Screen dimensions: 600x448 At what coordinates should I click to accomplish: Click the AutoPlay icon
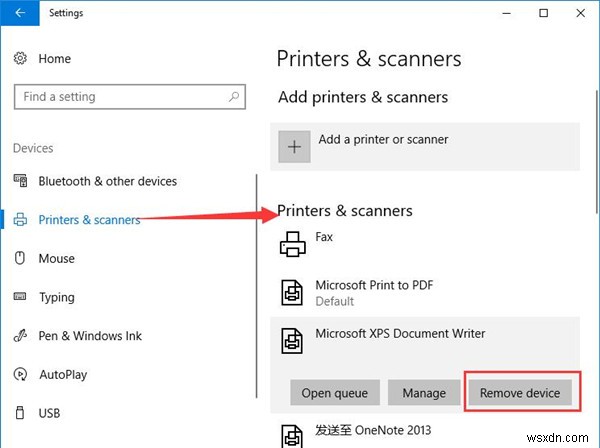click(20, 375)
